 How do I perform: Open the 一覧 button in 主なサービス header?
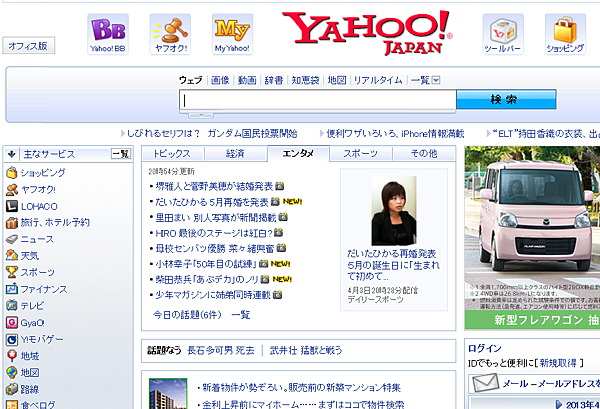tap(121, 154)
